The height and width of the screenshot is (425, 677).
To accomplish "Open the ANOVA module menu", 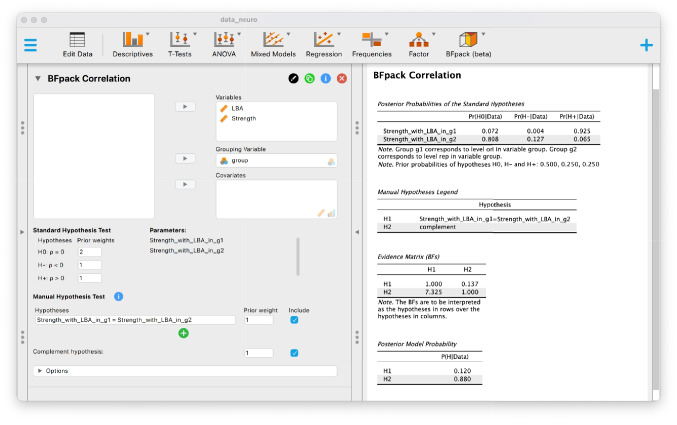I will point(224,45).
